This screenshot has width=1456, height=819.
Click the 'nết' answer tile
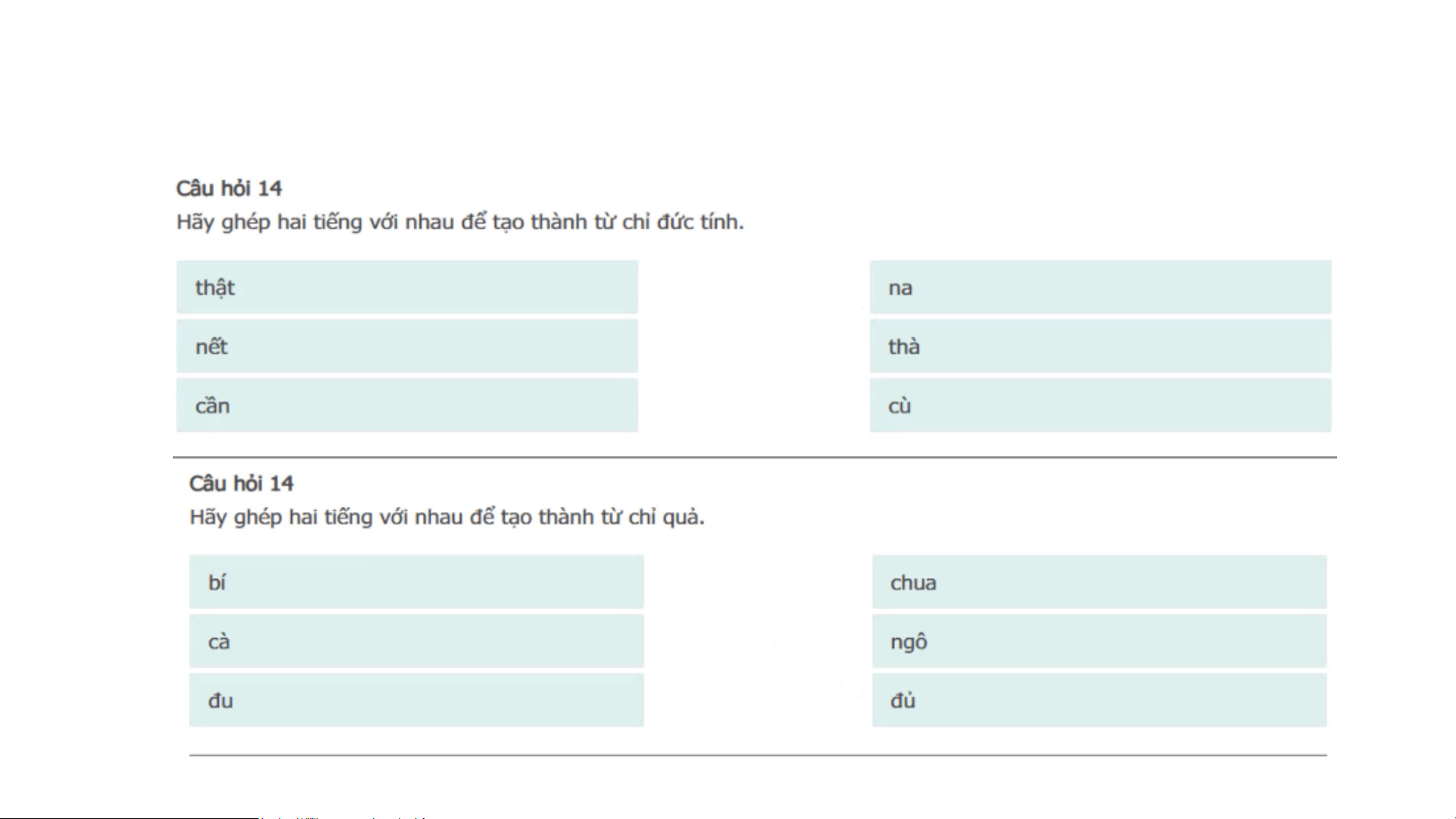(x=407, y=346)
